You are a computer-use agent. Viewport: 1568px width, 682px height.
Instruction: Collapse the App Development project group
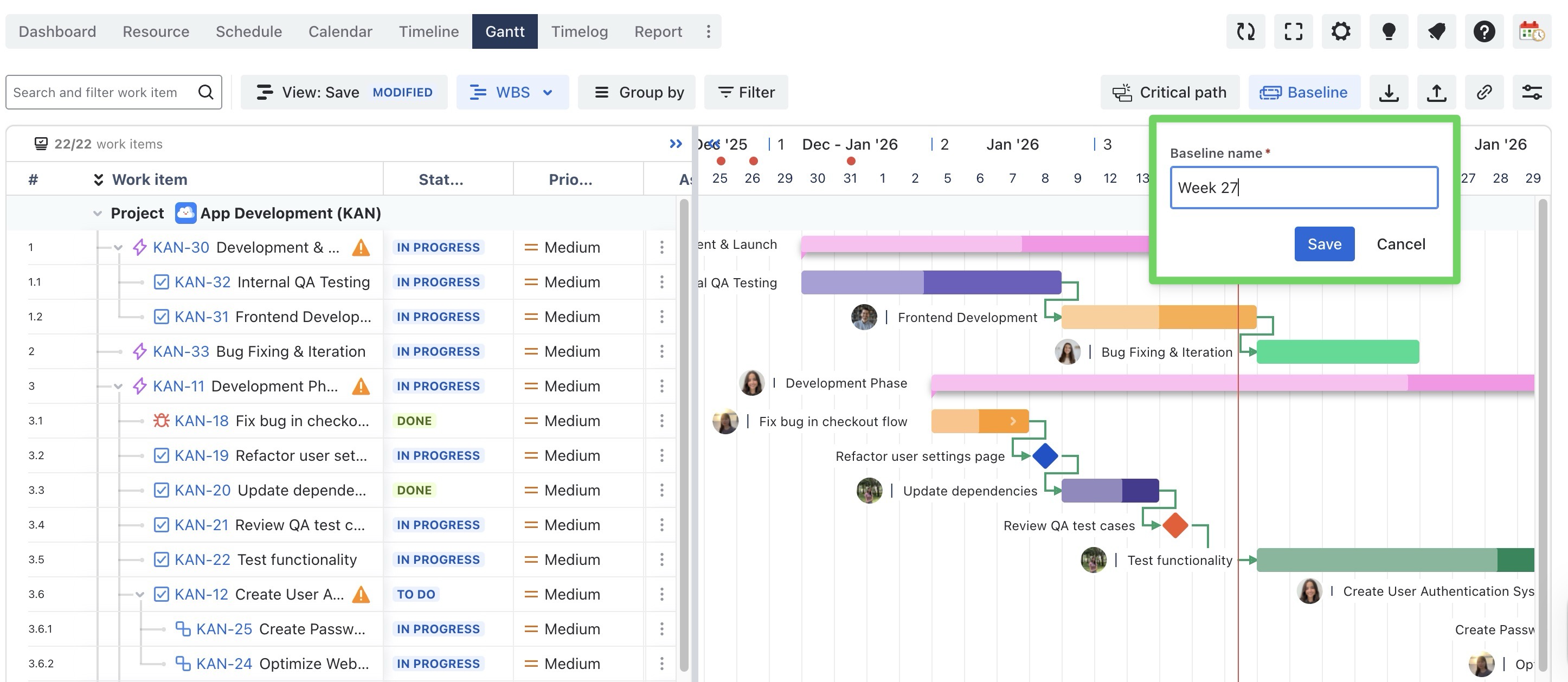[98, 214]
